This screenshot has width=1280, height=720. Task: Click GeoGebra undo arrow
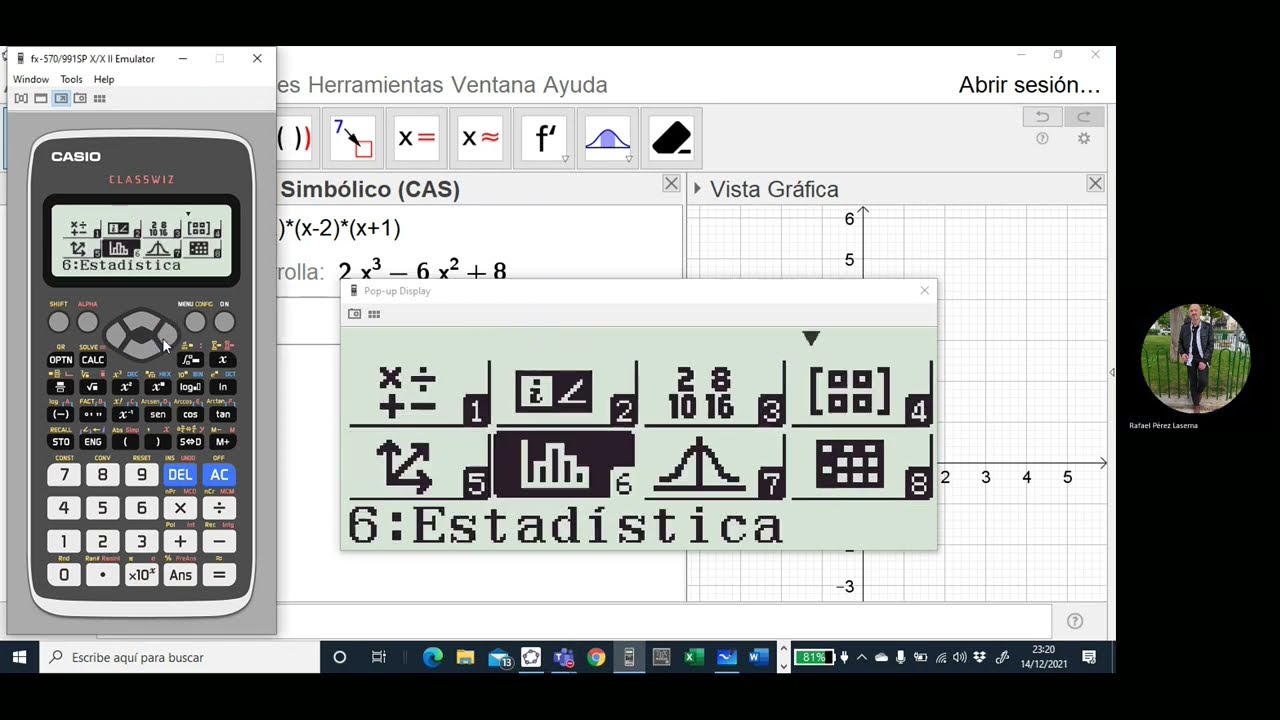tap(1042, 117)
